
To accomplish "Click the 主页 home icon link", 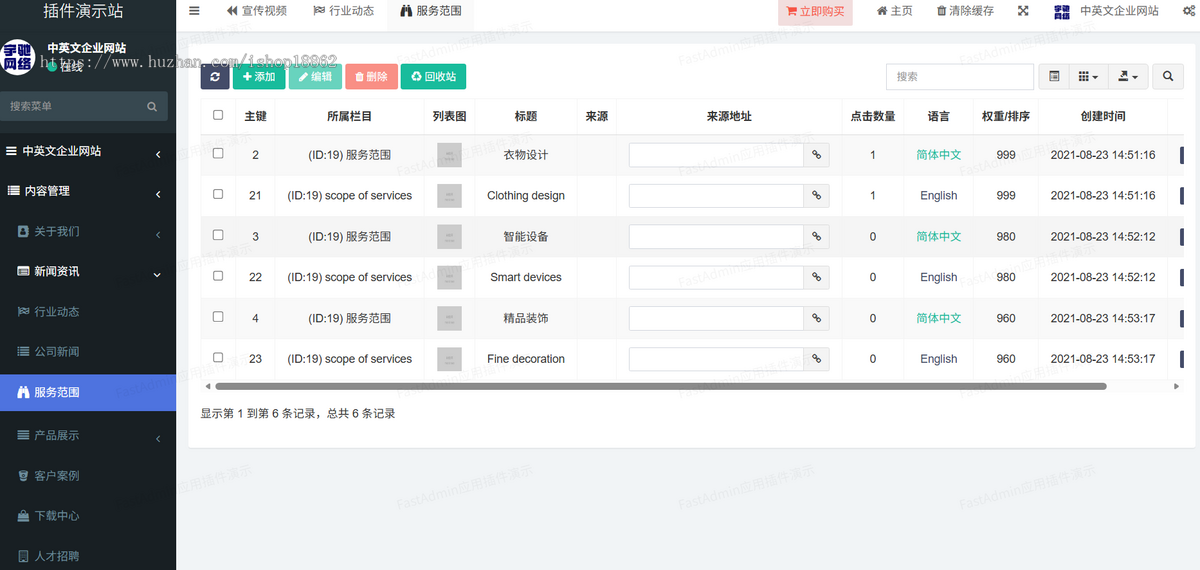I will click(894, 11).
